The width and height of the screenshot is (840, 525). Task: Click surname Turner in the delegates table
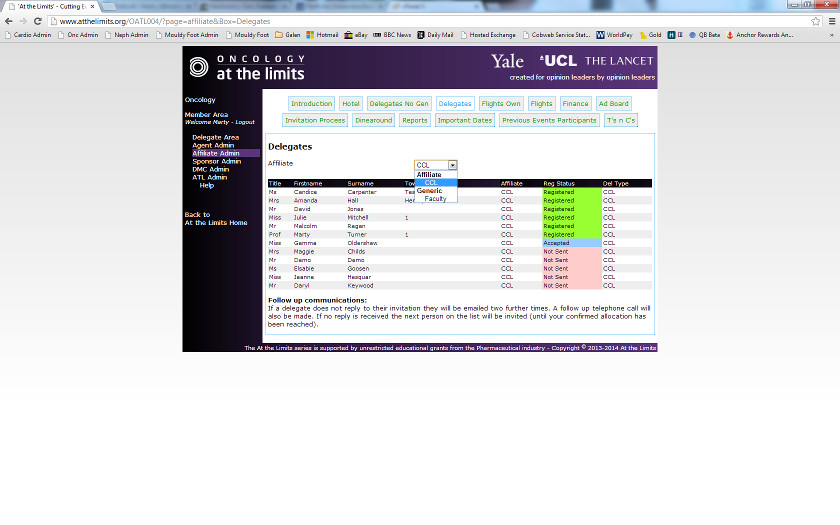pos(357,235)
